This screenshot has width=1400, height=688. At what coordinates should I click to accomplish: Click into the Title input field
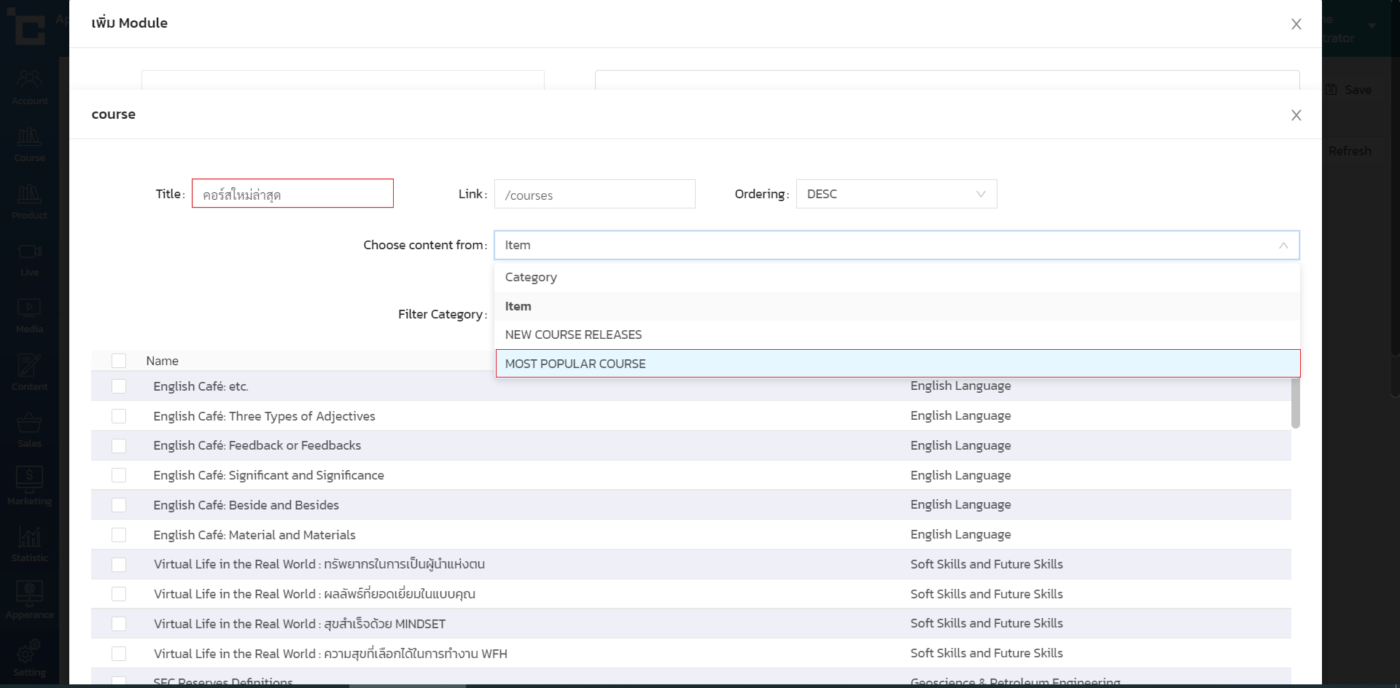tap(293, 194)
